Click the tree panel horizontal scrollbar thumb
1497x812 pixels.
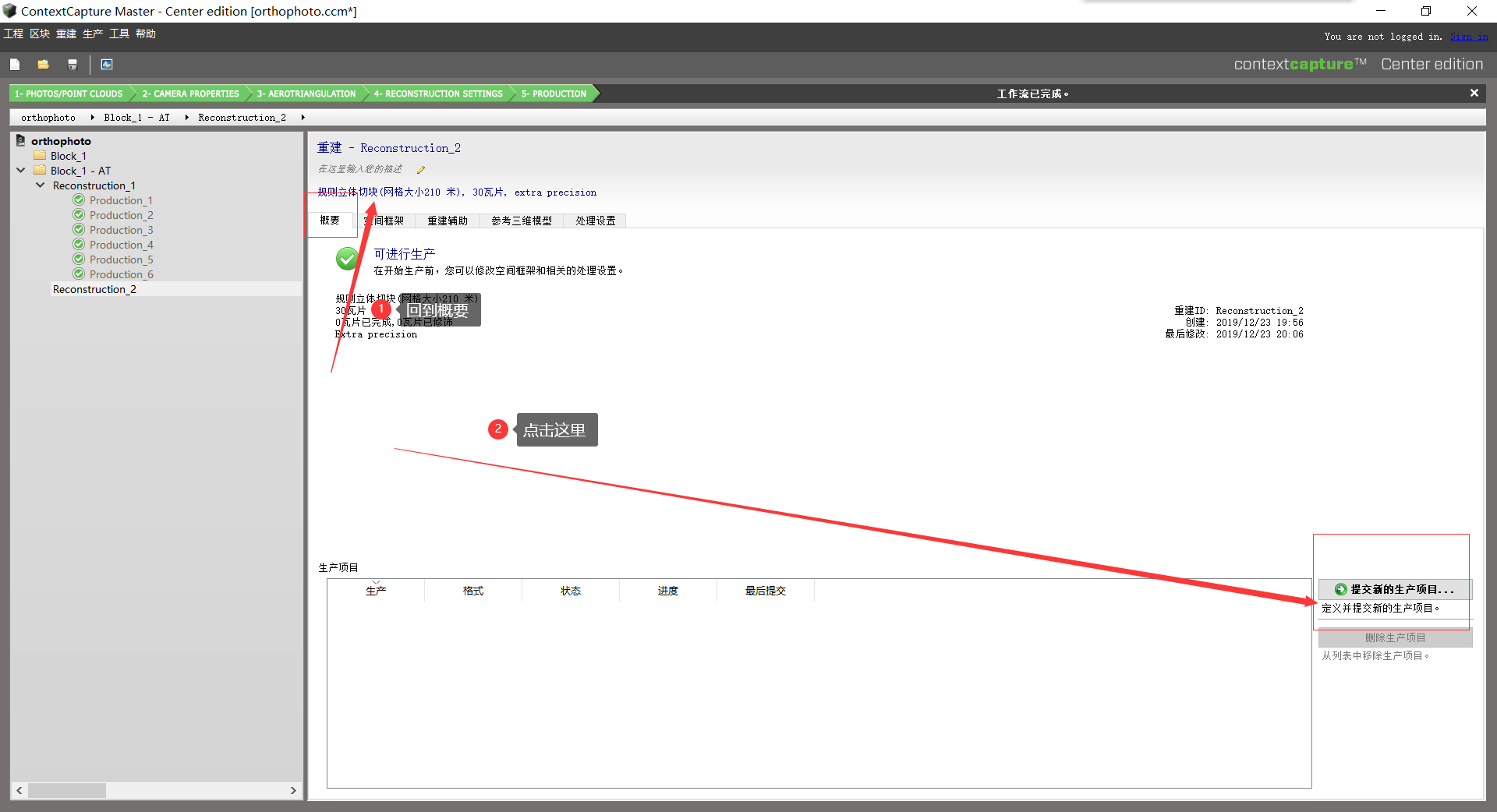[67, 790]
